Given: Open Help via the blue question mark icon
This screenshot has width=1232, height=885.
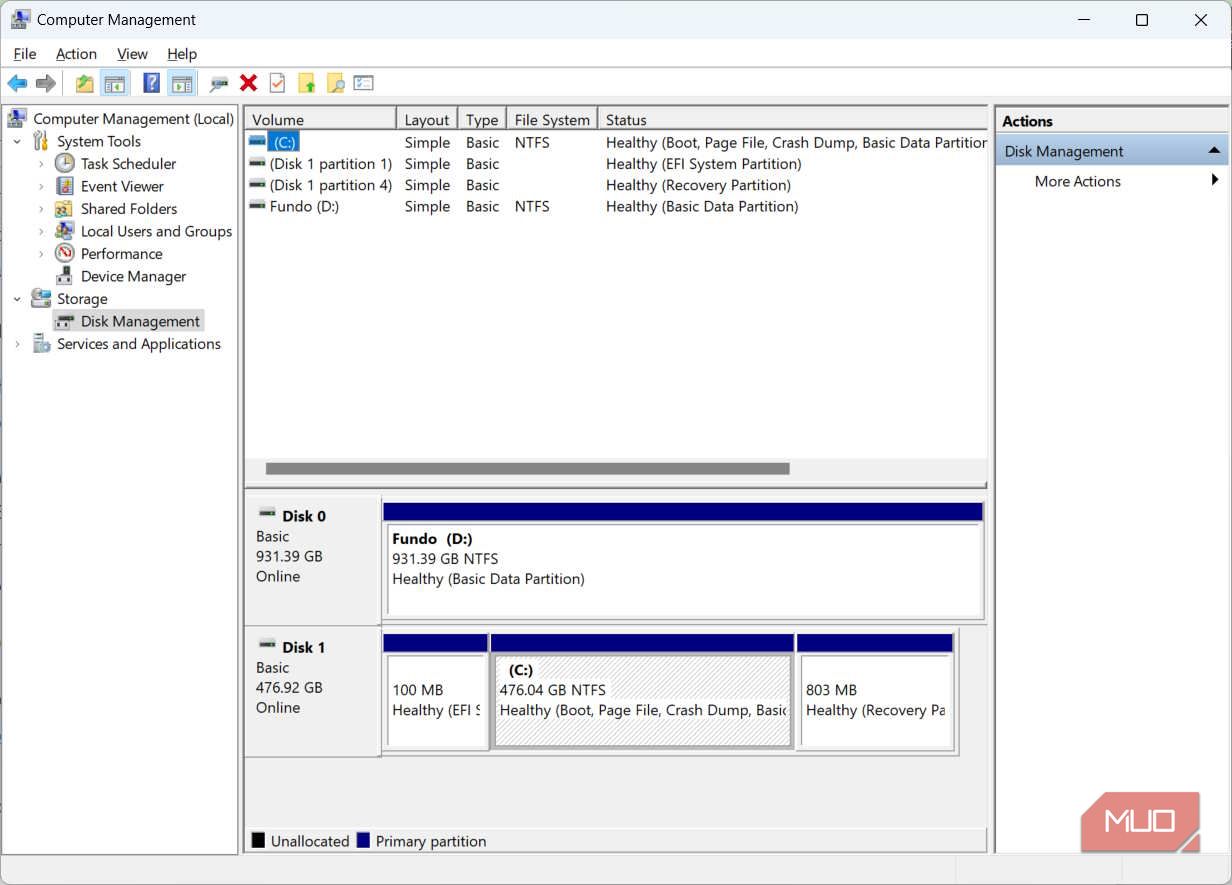Looking at the screenshot, I should (151, 83).
